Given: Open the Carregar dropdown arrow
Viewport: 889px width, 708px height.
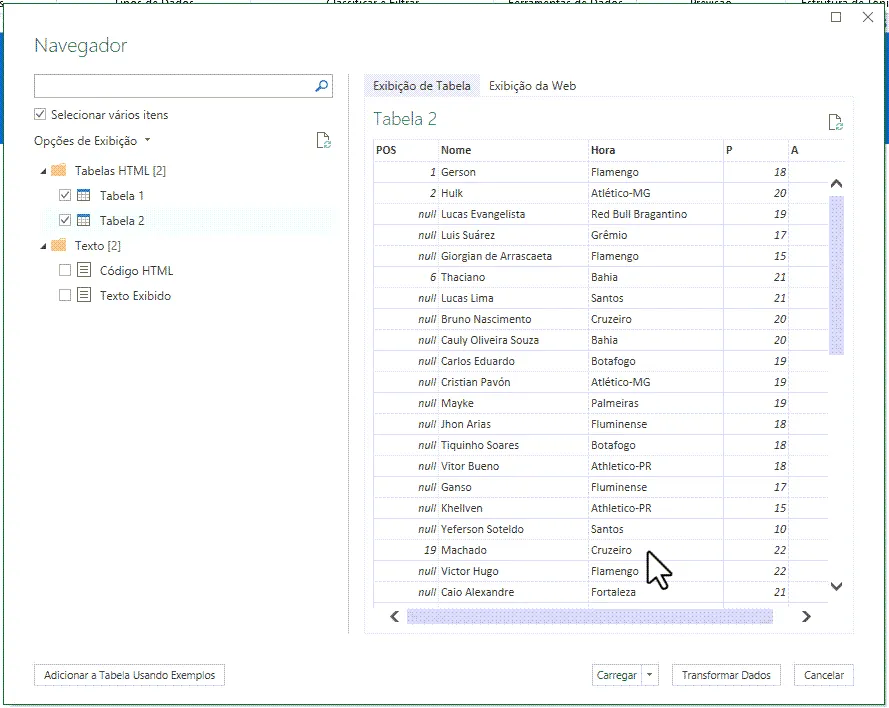Looking at the screenshot, I should click(650, 675).
